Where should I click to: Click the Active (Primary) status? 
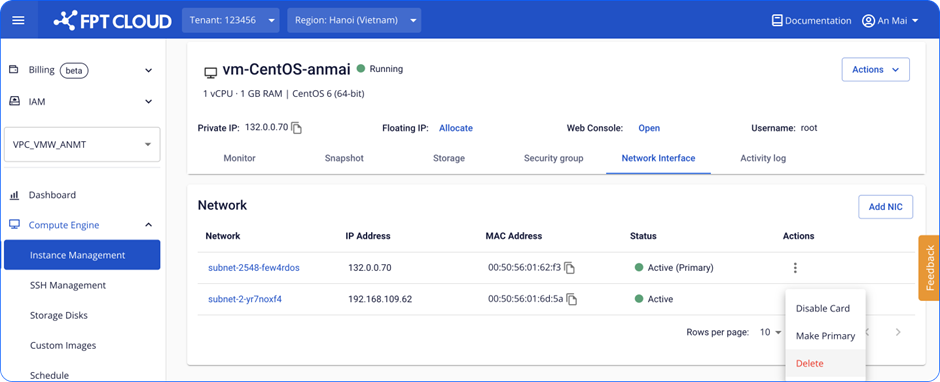pos(674,267)
